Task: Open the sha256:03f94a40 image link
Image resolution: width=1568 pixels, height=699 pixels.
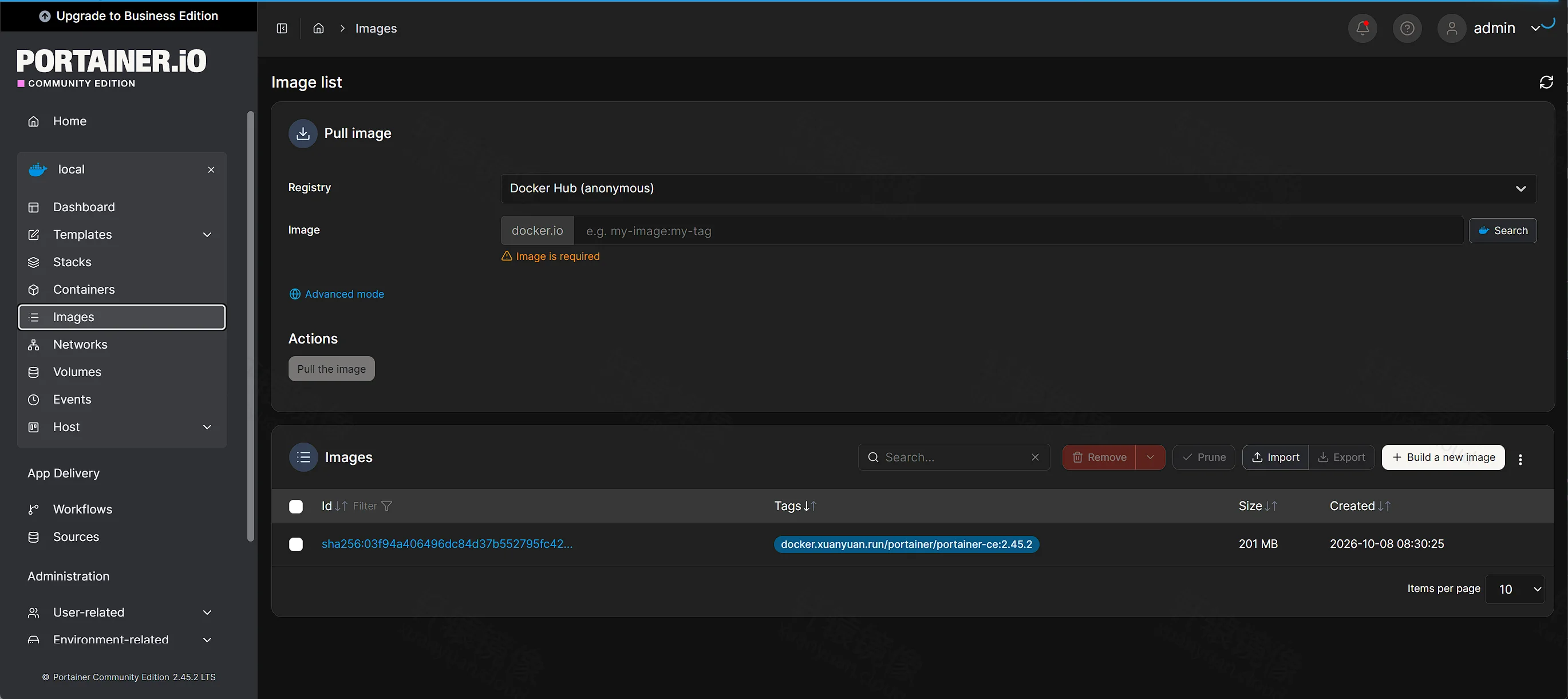Action: (447, 544)
